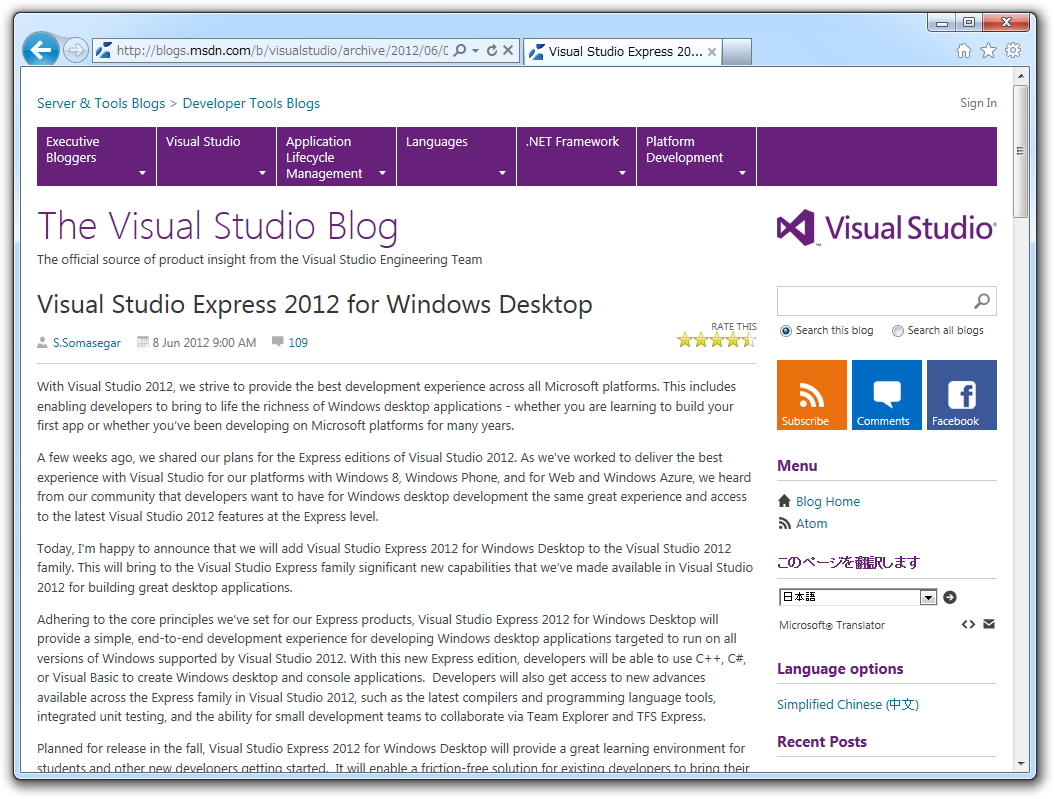Switch to the Visual Studio Express 2012 browser tab
The image size is (1054, 799).
click(620, 51)
